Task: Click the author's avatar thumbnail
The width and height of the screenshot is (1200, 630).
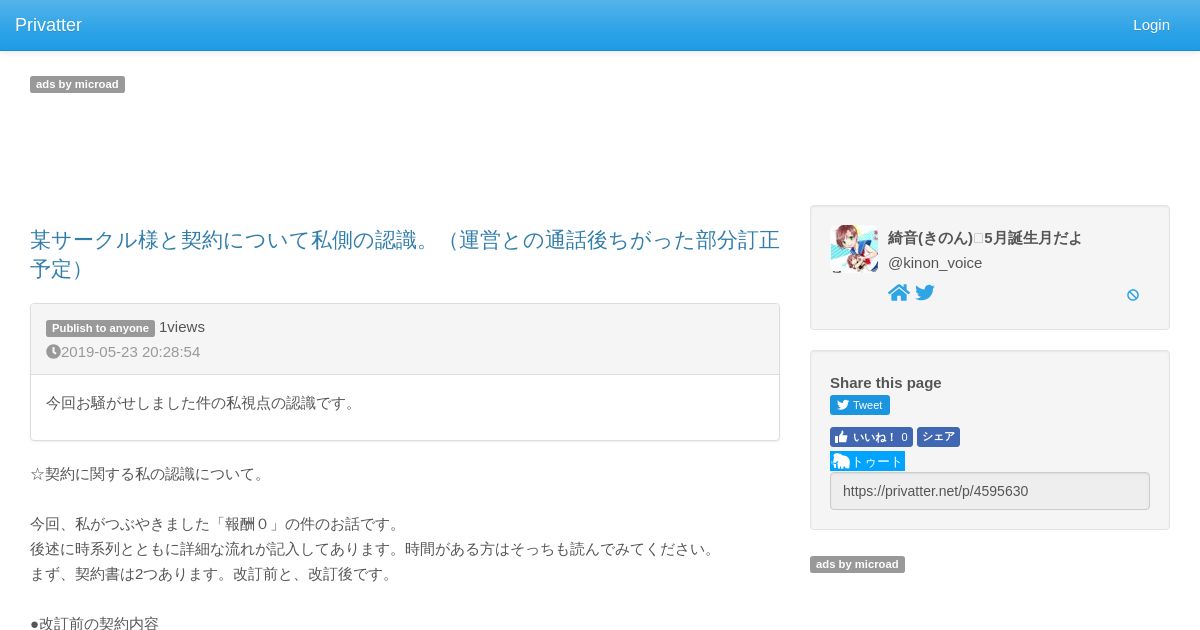Action: [854, 248]
